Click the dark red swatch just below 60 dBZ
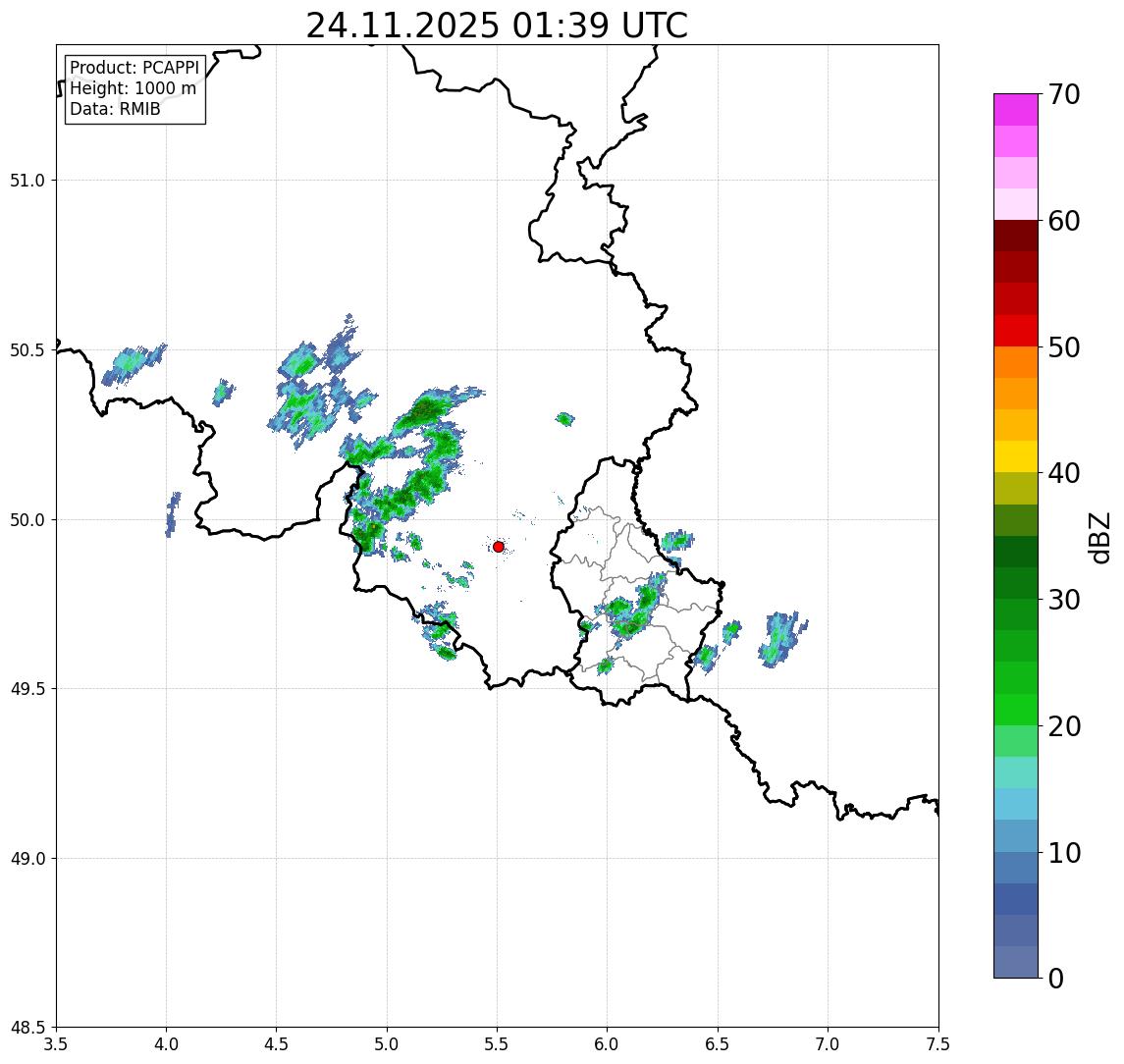 coord(1016,236)
